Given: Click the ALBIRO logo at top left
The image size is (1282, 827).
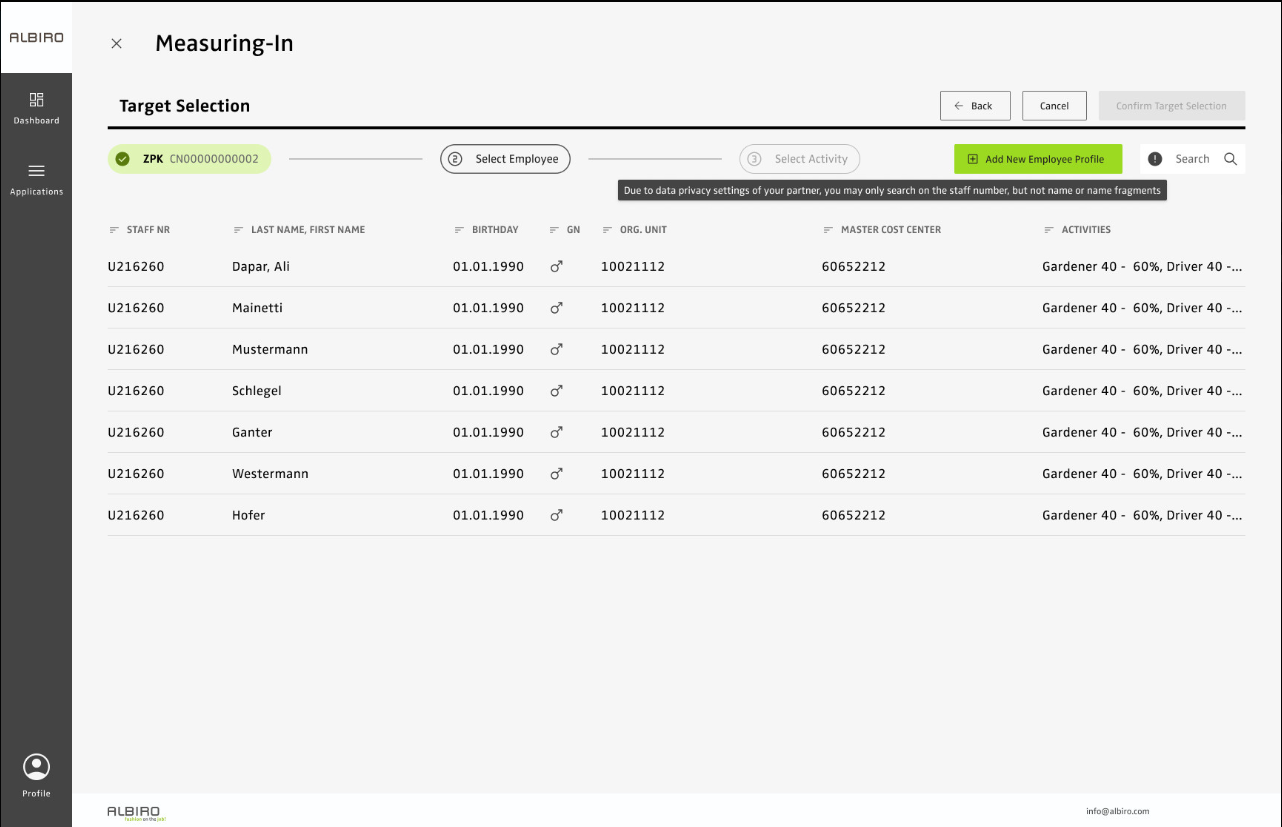Looking at the screenshot, I should tap(36, 38).
